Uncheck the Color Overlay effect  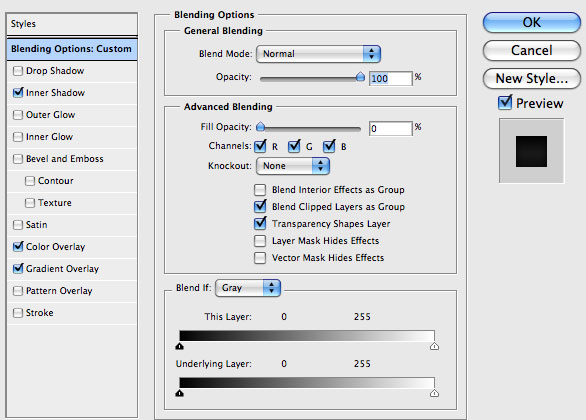click(18, 247)
